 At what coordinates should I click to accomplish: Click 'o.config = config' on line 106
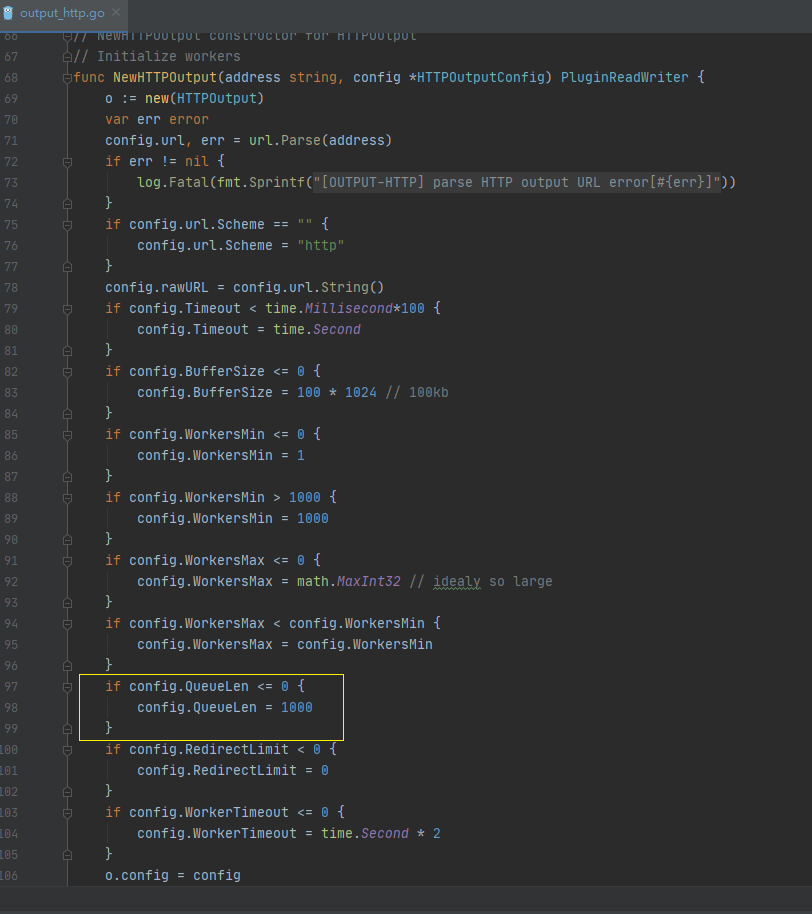coord(173,875)
